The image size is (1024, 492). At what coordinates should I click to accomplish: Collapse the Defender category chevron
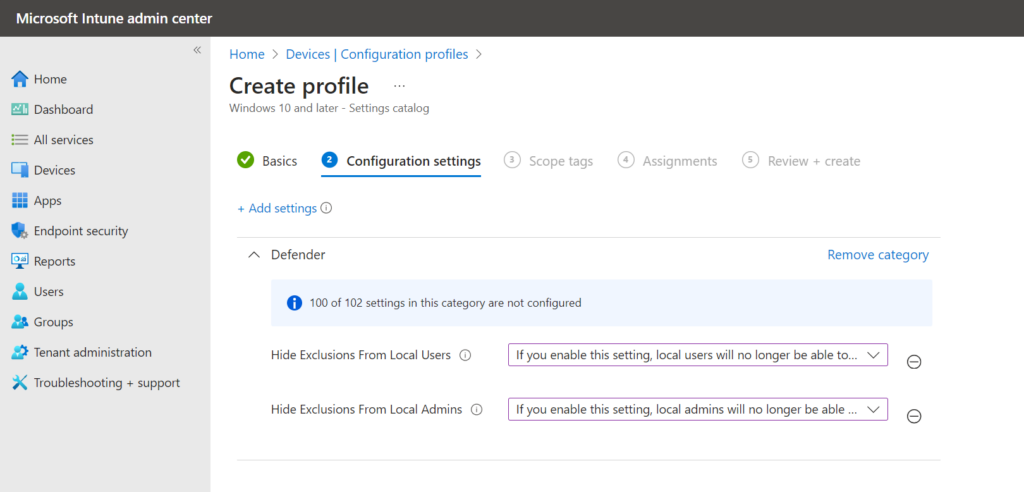pos(253,255)
